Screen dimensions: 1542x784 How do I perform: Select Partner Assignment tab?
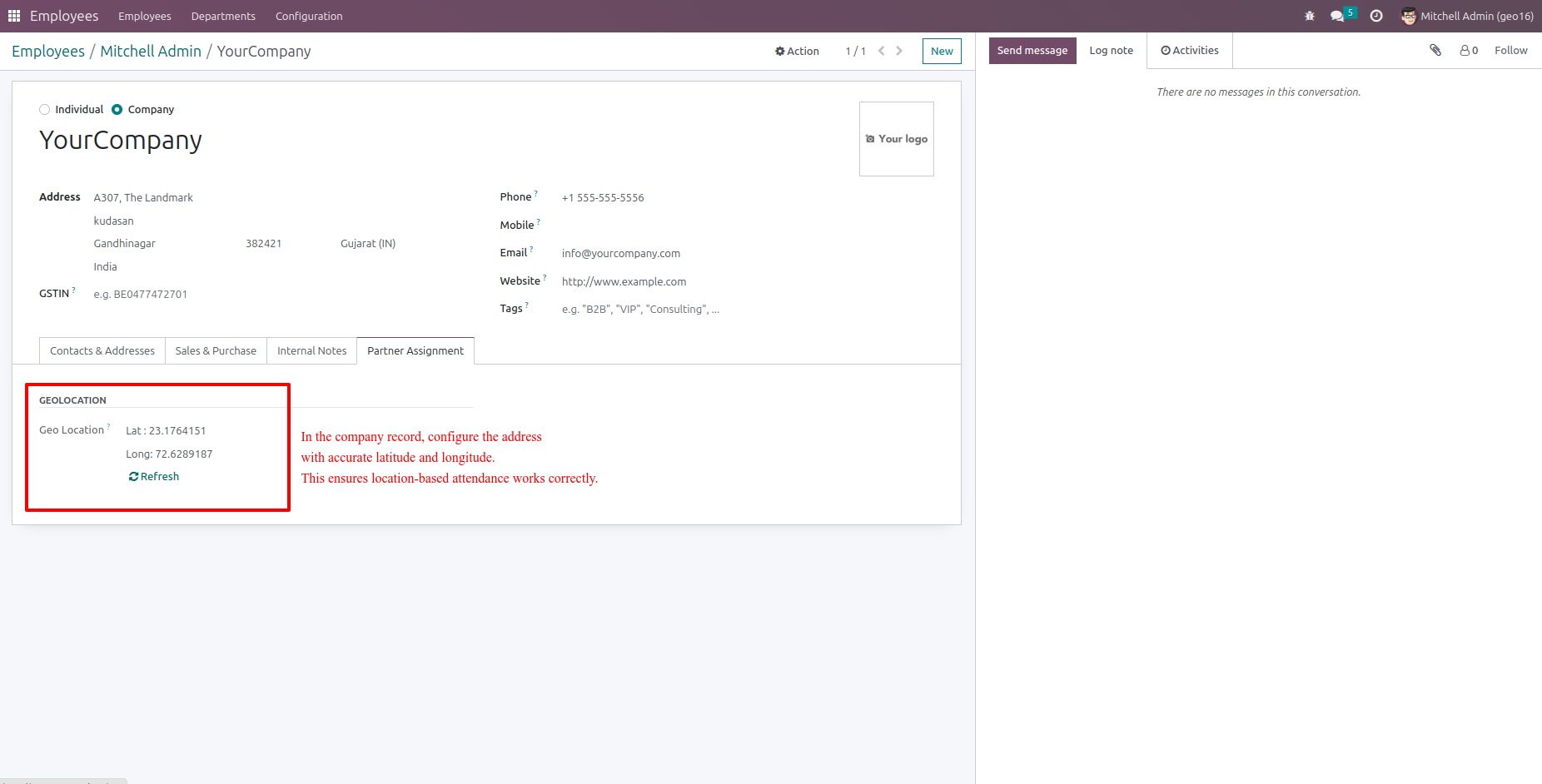click(415, 350)
